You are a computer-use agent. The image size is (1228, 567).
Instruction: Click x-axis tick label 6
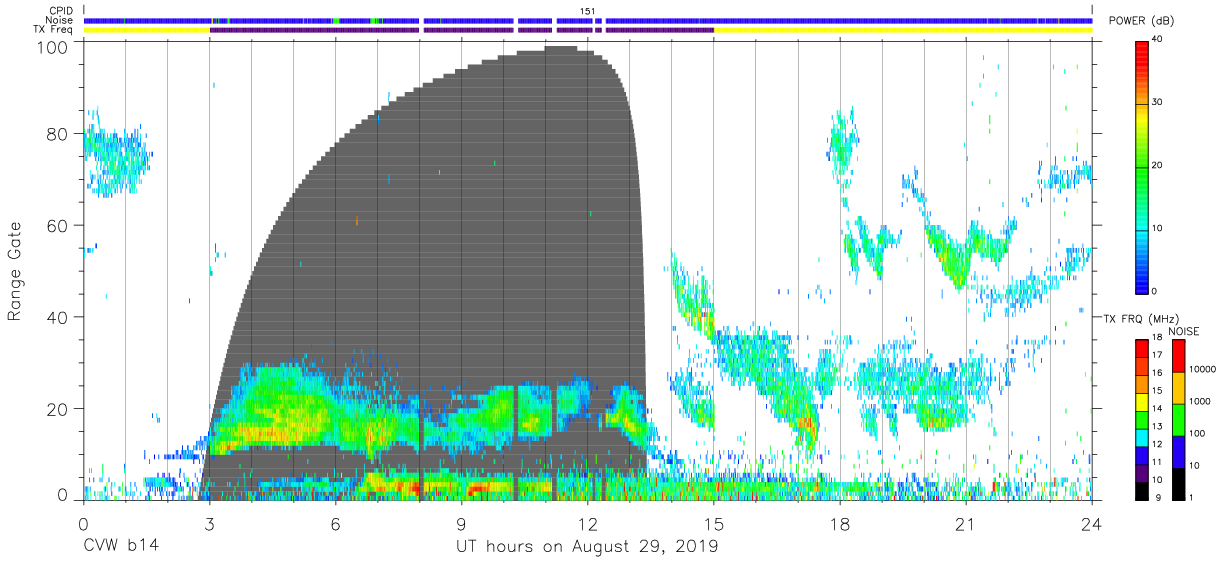[x=335, y=523]
